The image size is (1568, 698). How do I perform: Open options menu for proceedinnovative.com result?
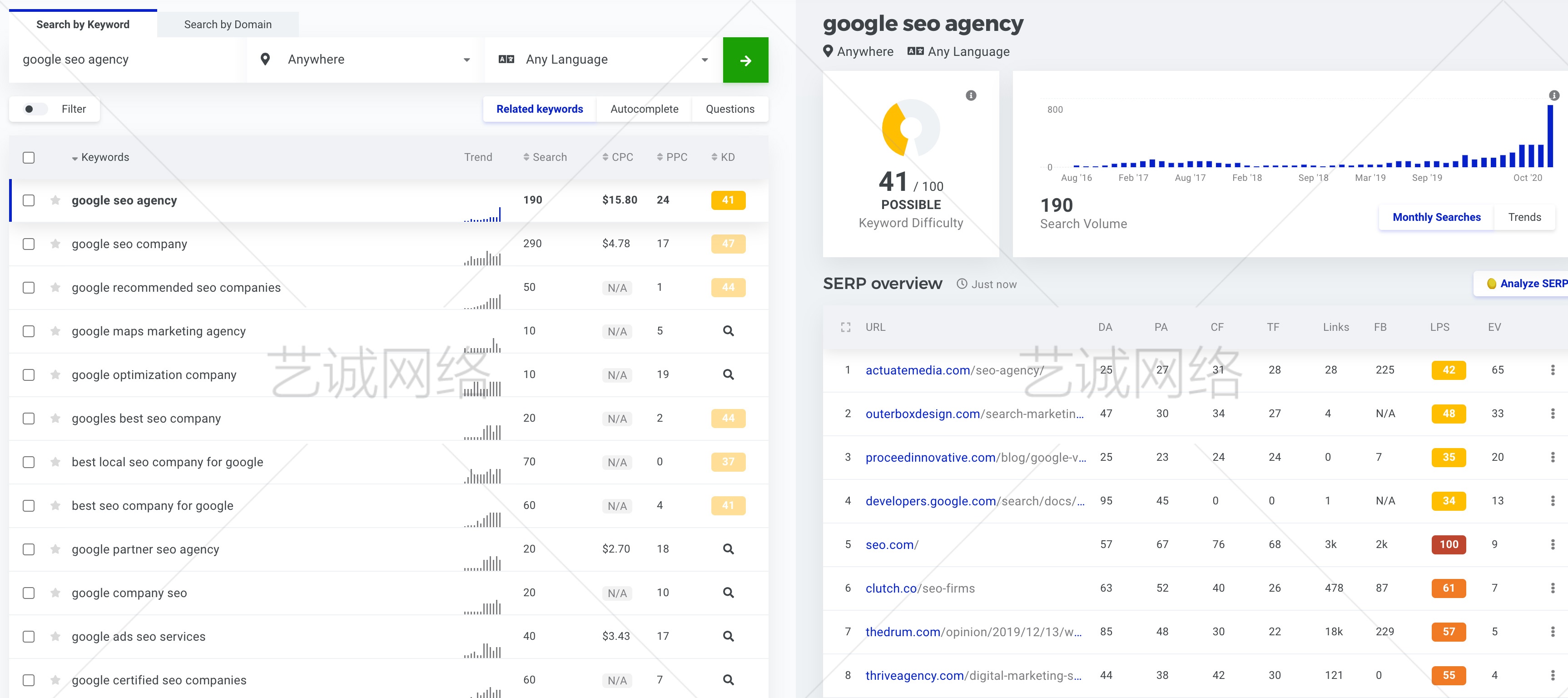pos(1552,458)
